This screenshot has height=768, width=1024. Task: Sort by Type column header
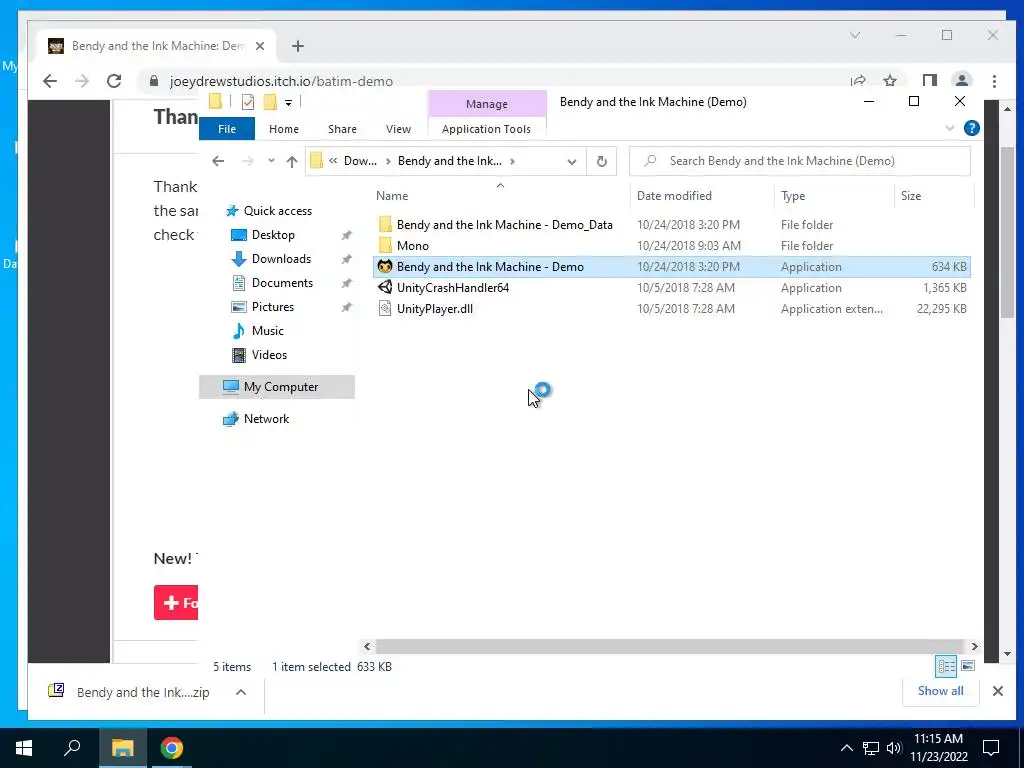click(793, 196)
